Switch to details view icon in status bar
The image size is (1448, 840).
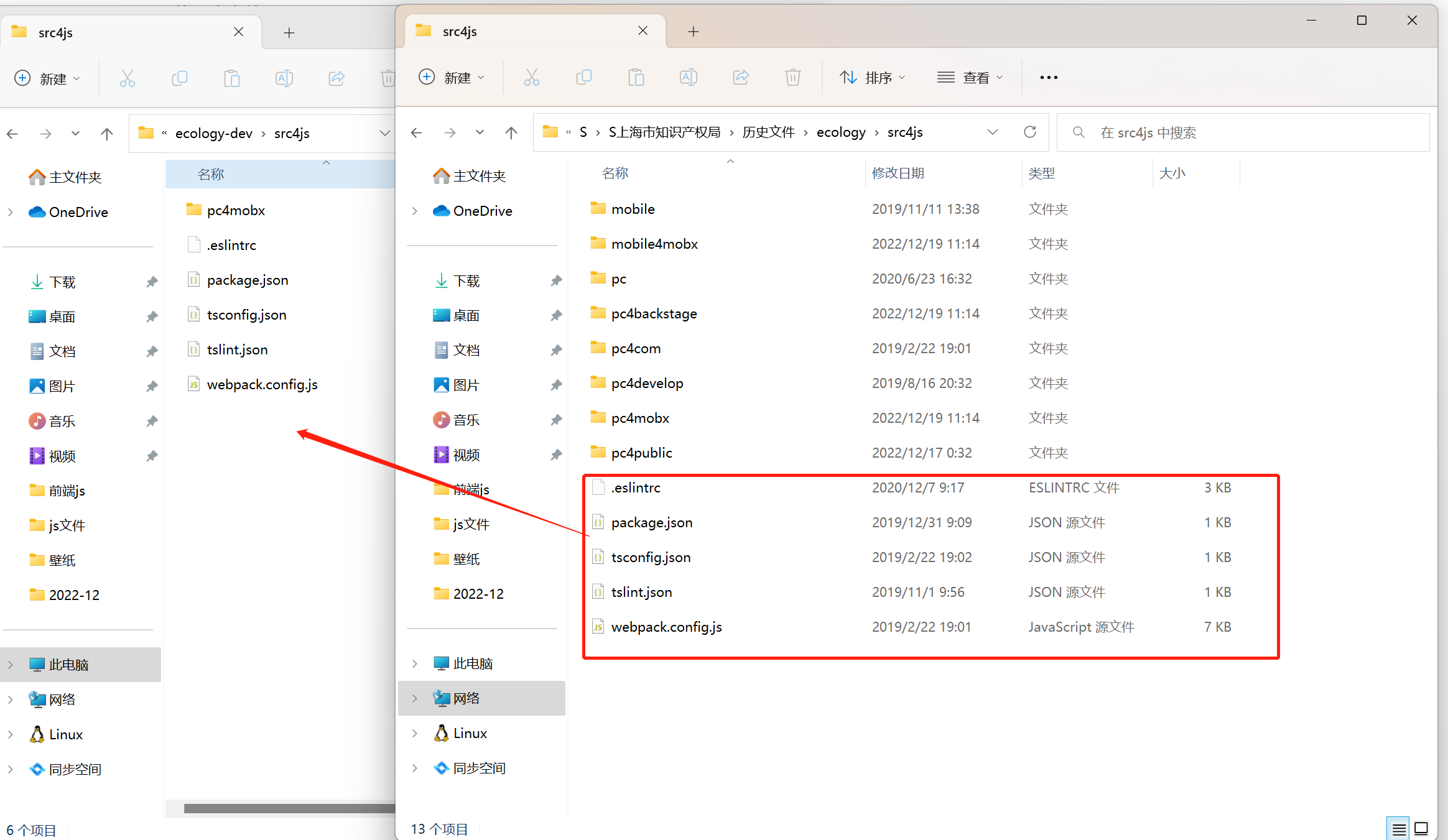[x=1399, y=829]
